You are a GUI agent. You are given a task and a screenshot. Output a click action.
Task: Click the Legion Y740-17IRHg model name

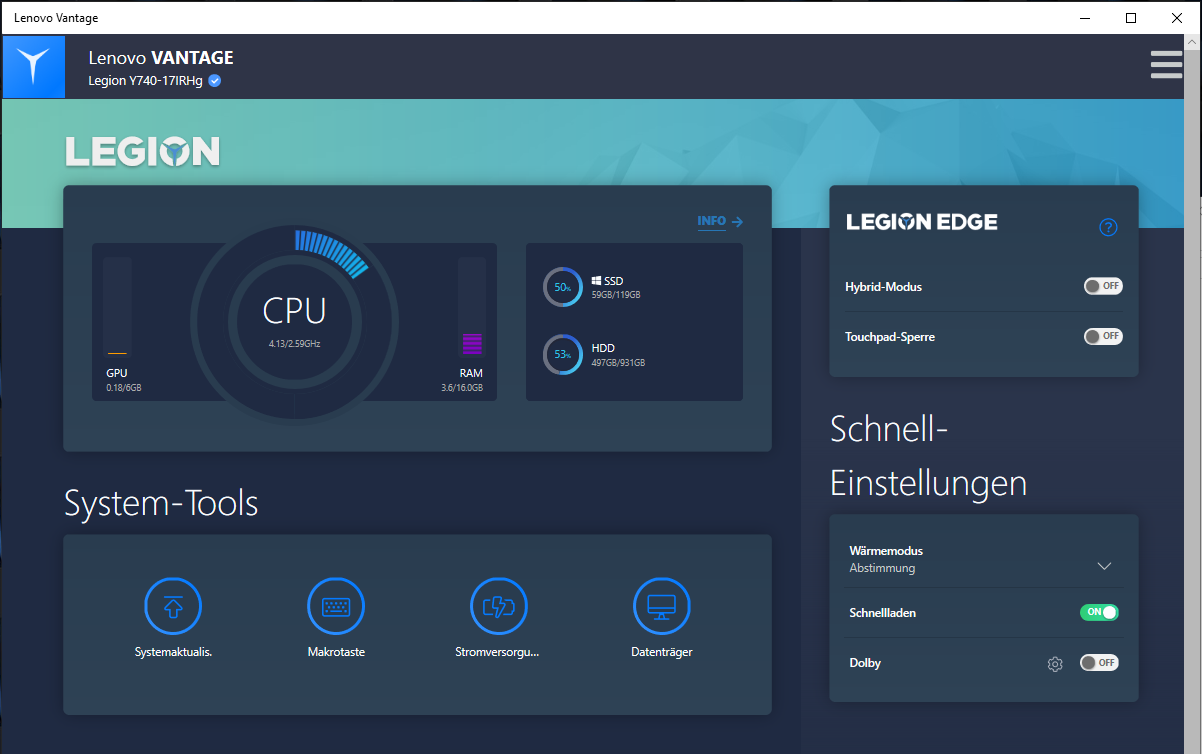(x=146, y=81)
